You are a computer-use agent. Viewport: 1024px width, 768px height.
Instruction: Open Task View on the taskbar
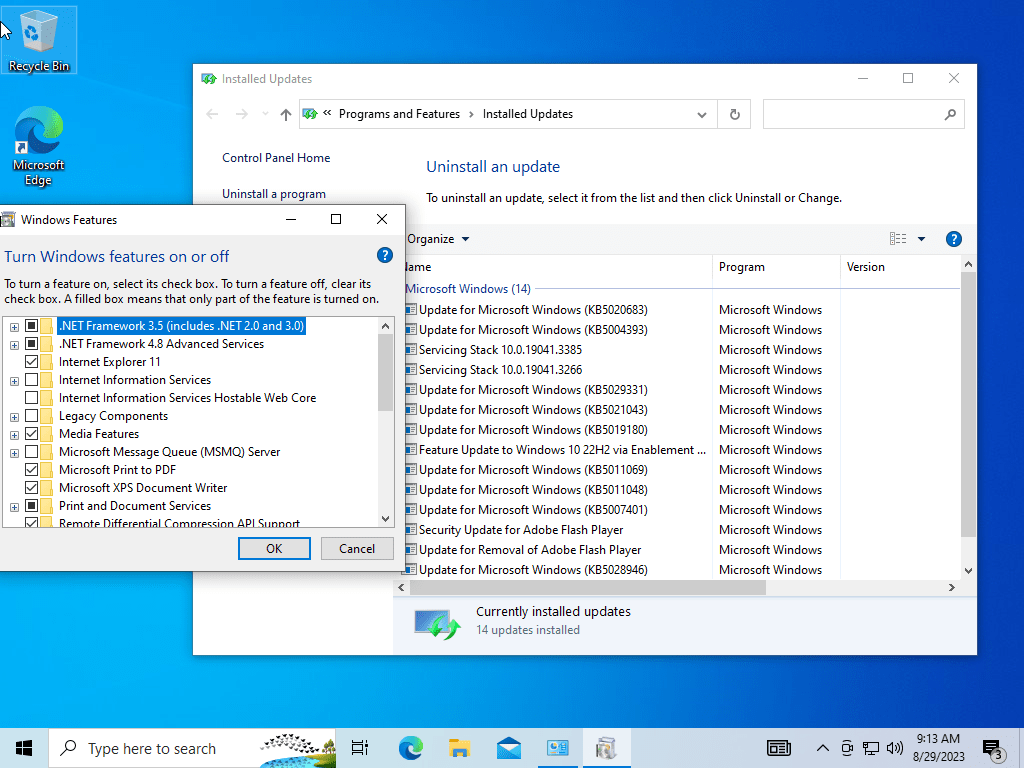coord(360,748)
